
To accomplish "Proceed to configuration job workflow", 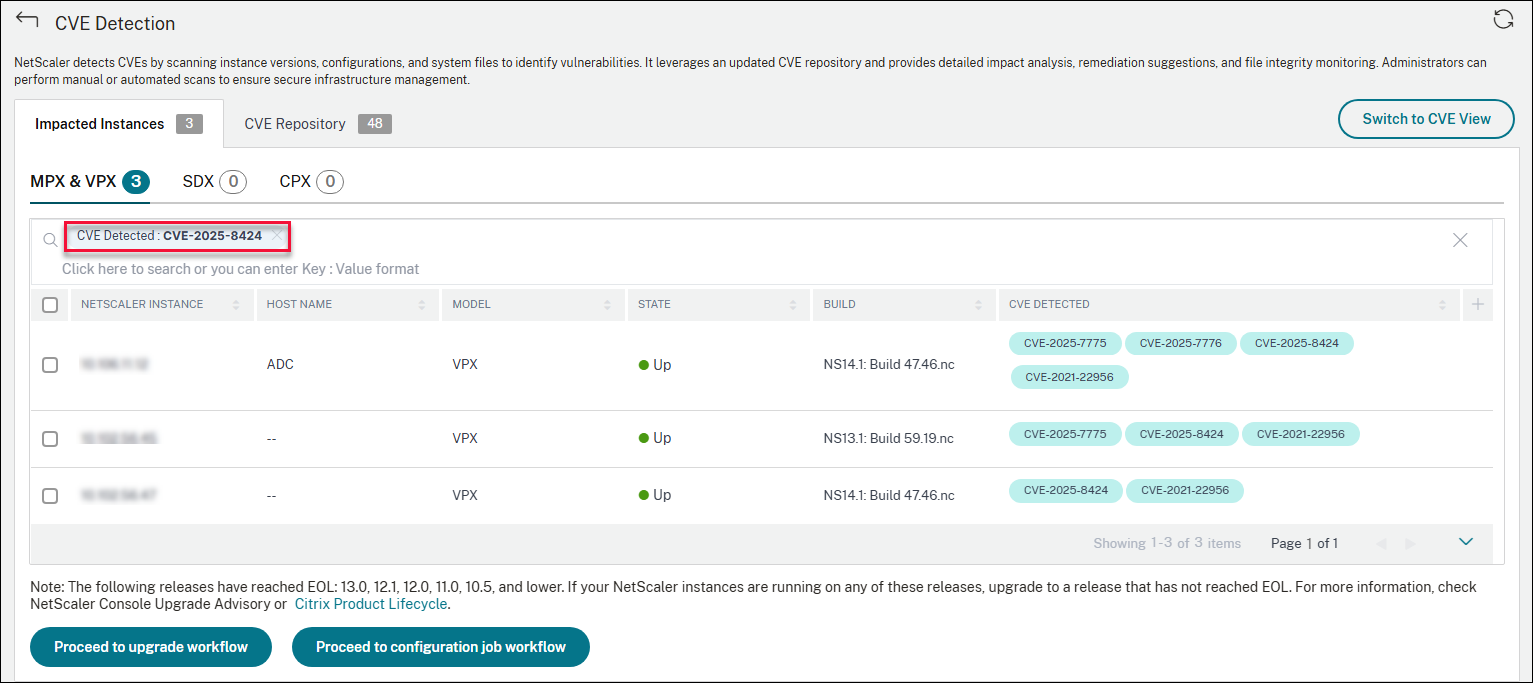I will point(441,647).
